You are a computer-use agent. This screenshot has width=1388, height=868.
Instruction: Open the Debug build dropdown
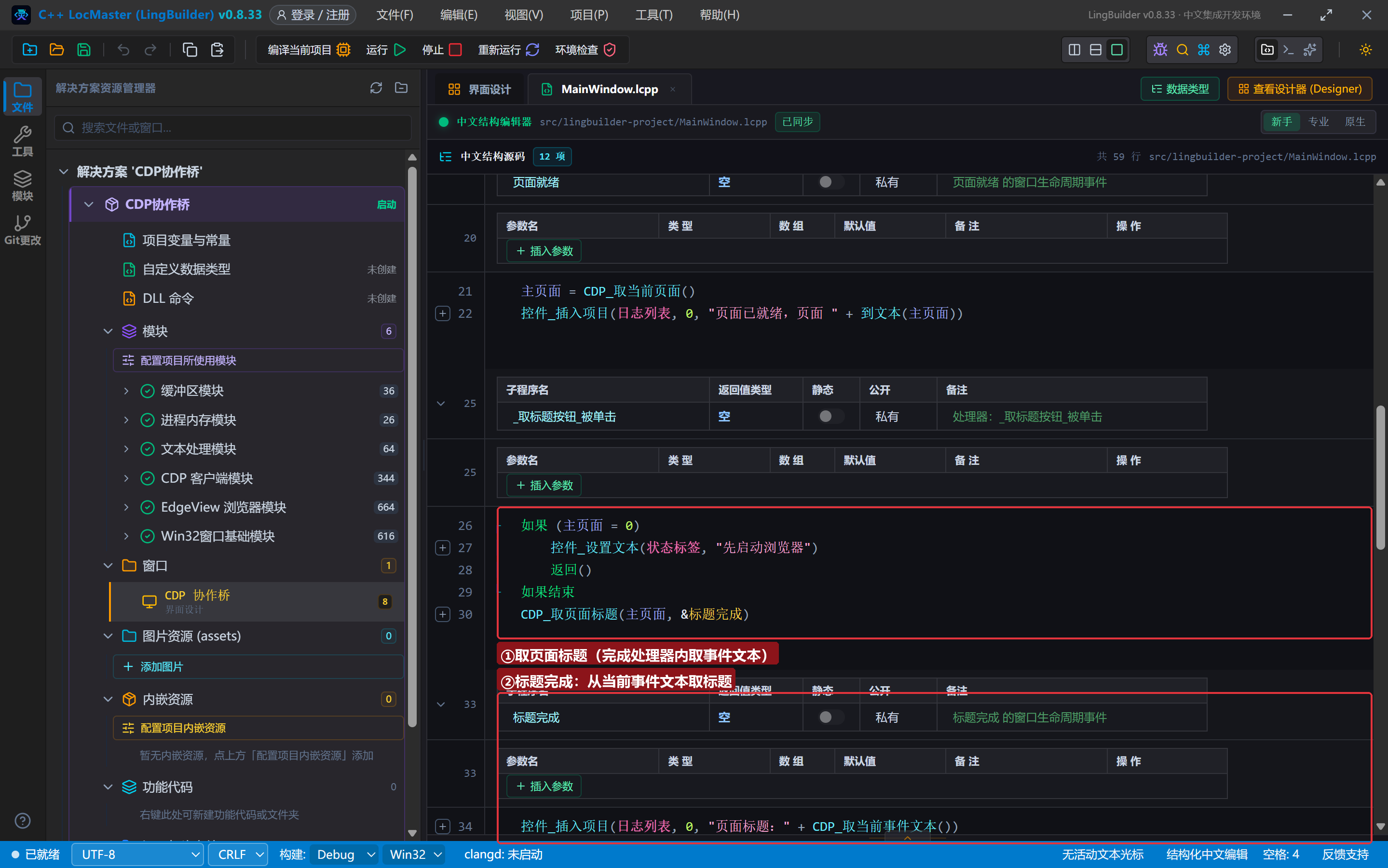click(x=344, y=854)
